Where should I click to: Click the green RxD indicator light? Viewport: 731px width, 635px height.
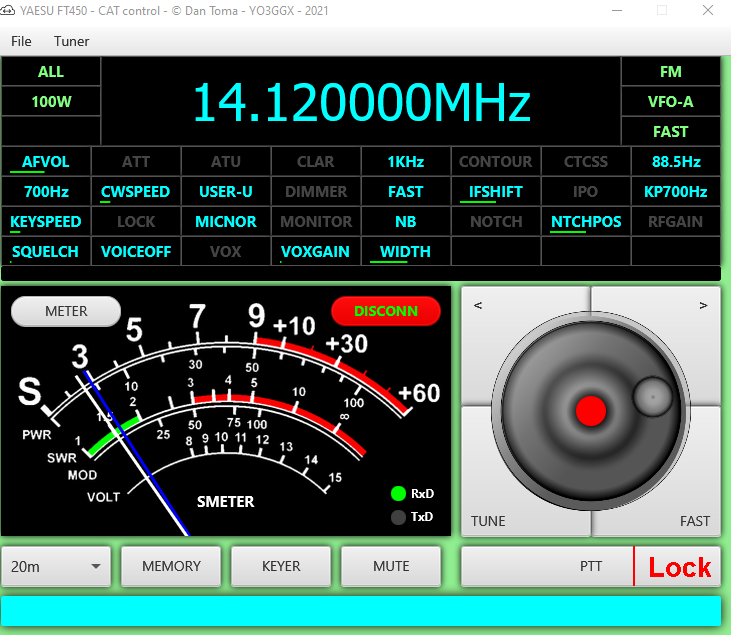click(x=398, y=493)
